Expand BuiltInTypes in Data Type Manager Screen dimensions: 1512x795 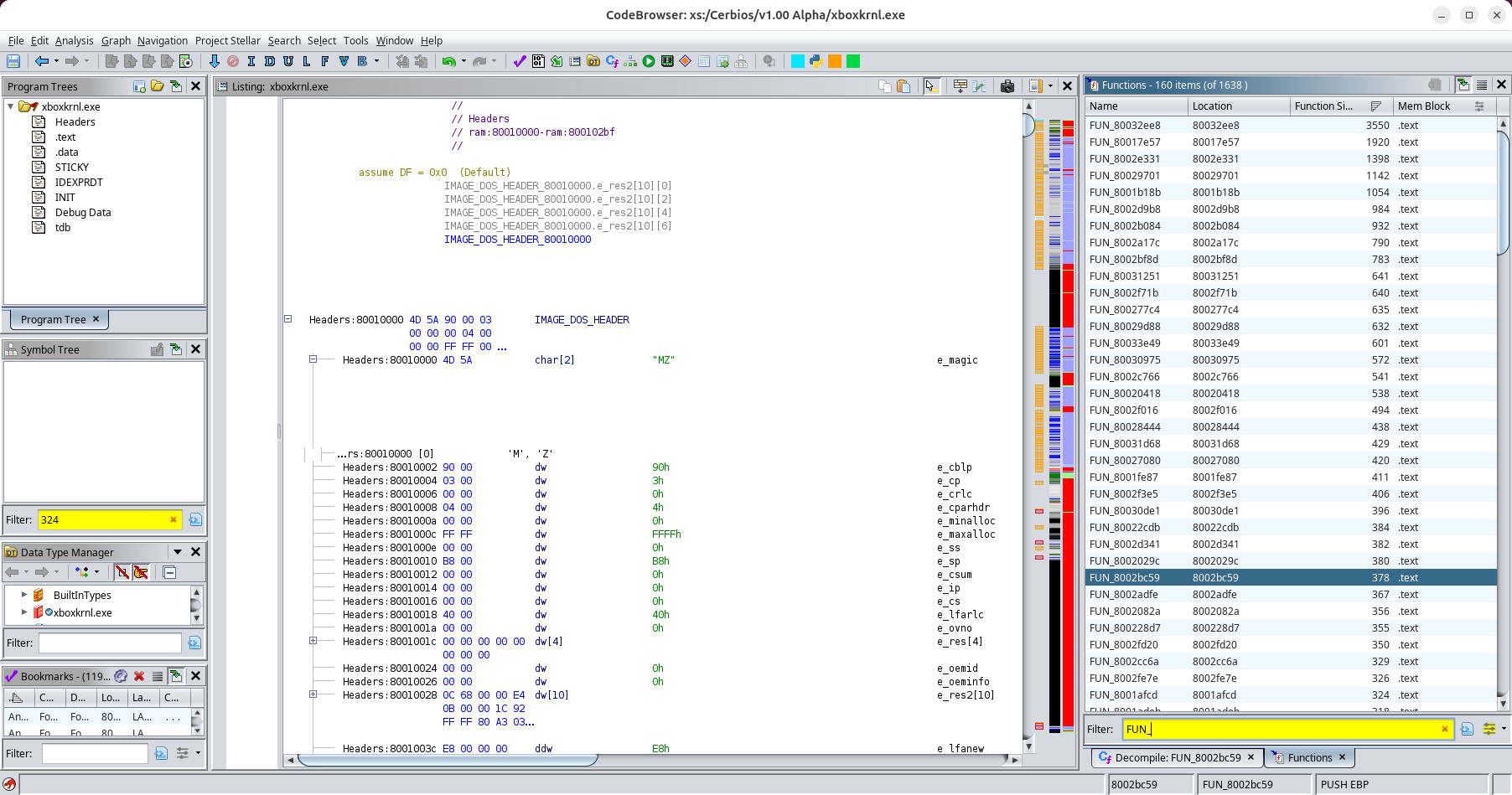coord(24,595)
